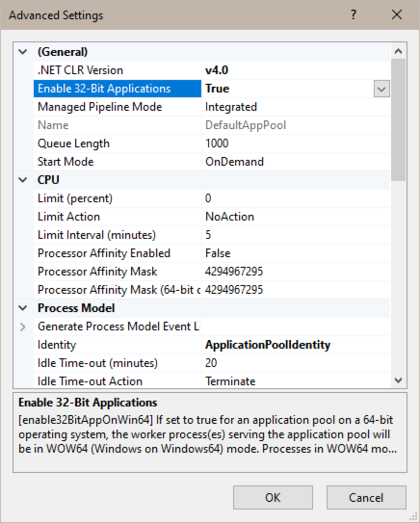The height and width of the screenshot is (523, 420).
Task: Collapse the (General) section chevron
Action: click(x=23, y=52)
